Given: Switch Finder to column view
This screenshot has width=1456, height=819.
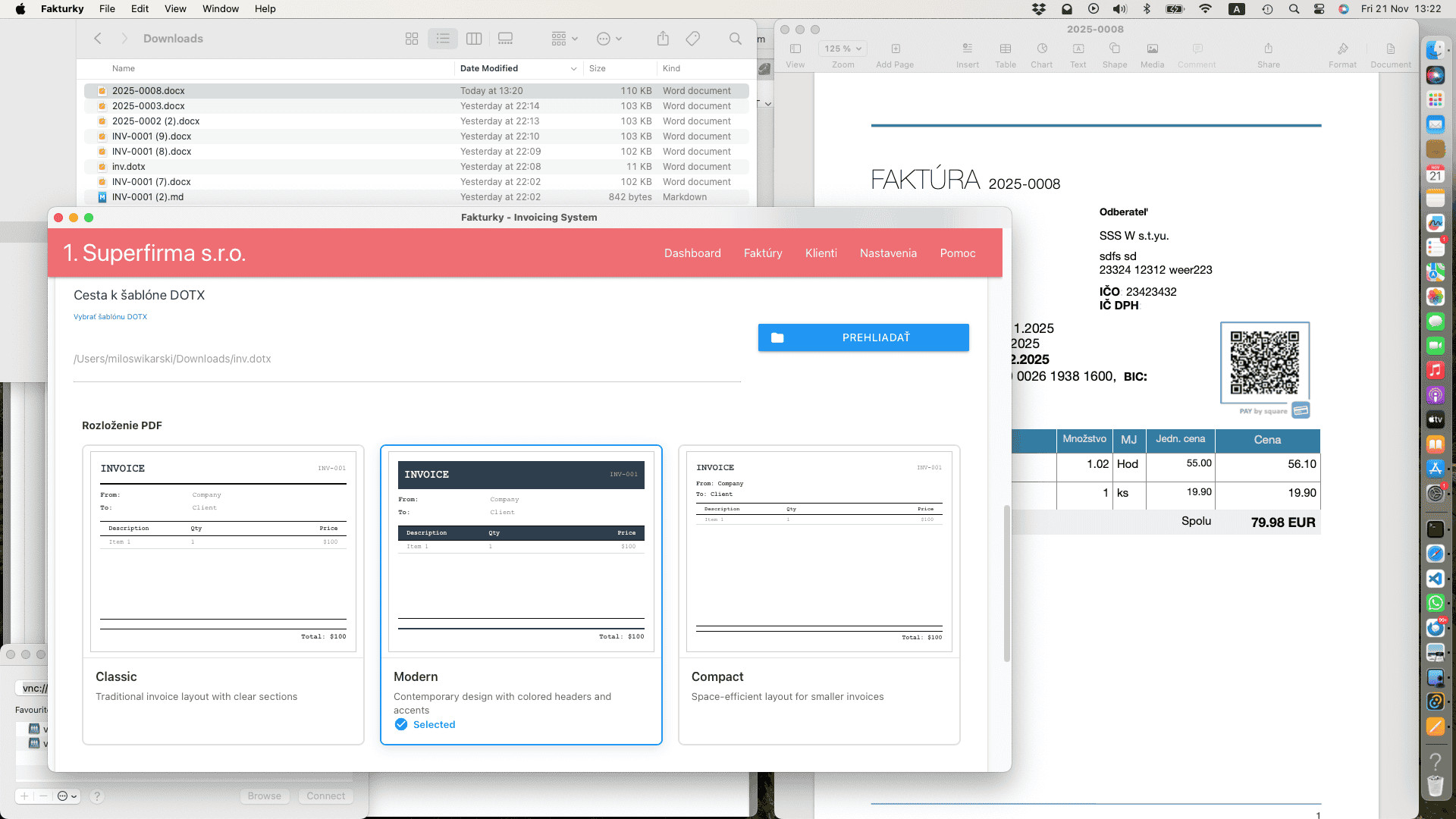Looking at the screenshot, I should [474, 39].
